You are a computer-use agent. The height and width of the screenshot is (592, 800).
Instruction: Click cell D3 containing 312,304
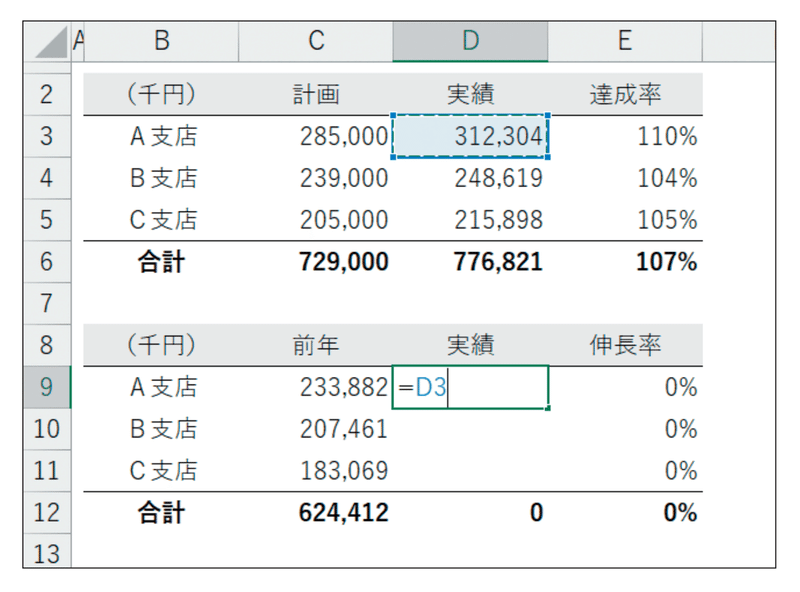(470, 136)
